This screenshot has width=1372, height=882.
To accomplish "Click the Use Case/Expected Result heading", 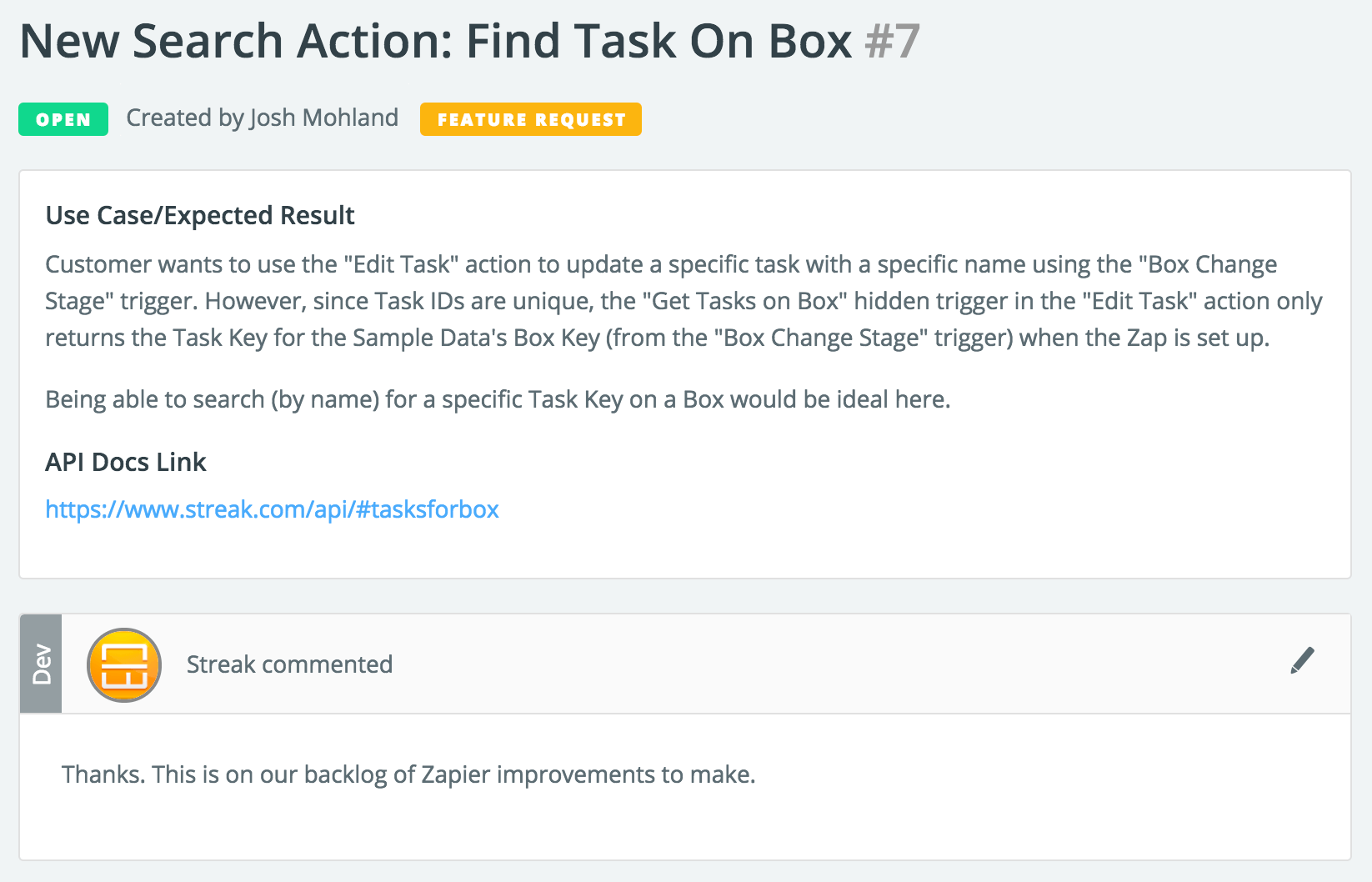I will [200, 215].
